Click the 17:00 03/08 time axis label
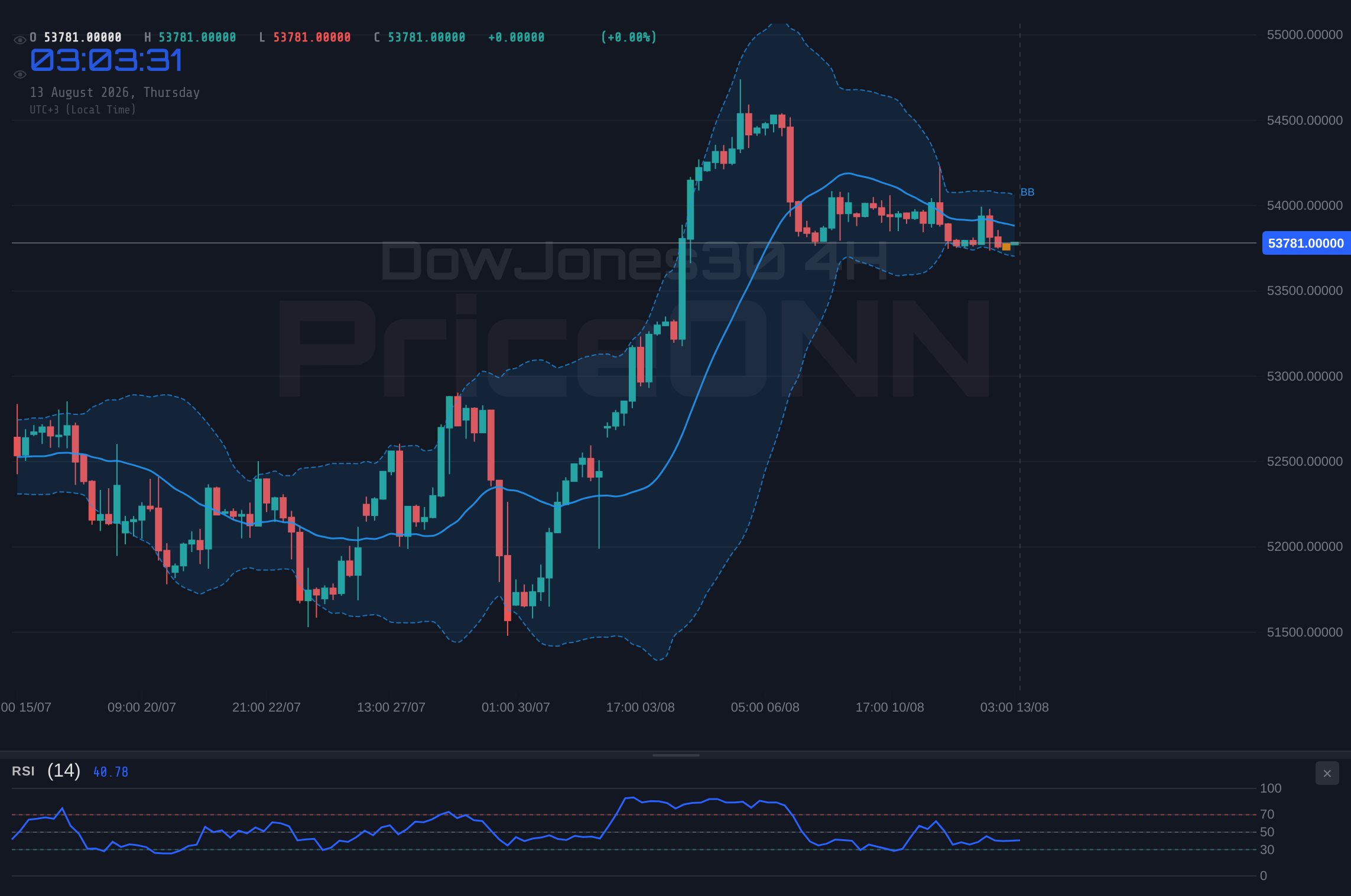This screenshot has width=1351, height=896. tap(641, 707)
